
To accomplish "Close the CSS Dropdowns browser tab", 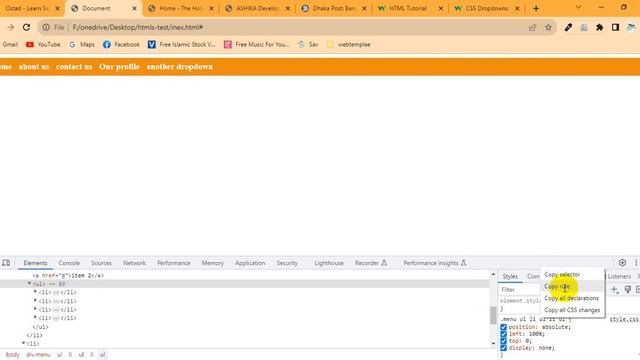I will [x=517, y=8].
